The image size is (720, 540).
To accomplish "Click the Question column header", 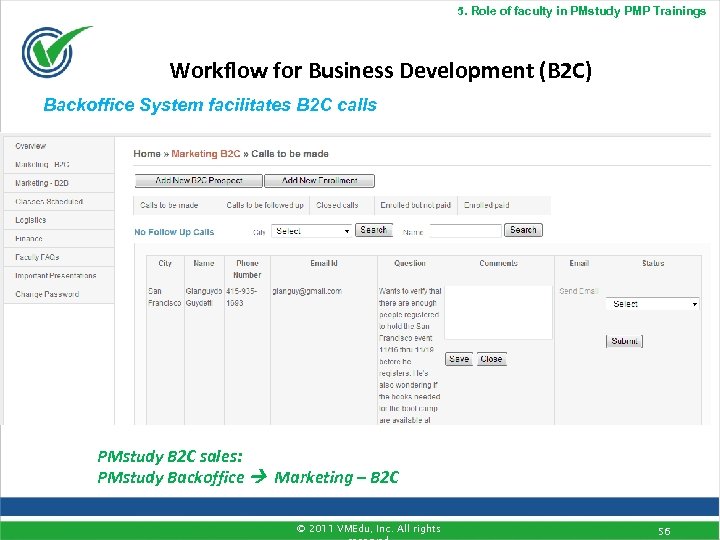I will [x=410, y=264].
